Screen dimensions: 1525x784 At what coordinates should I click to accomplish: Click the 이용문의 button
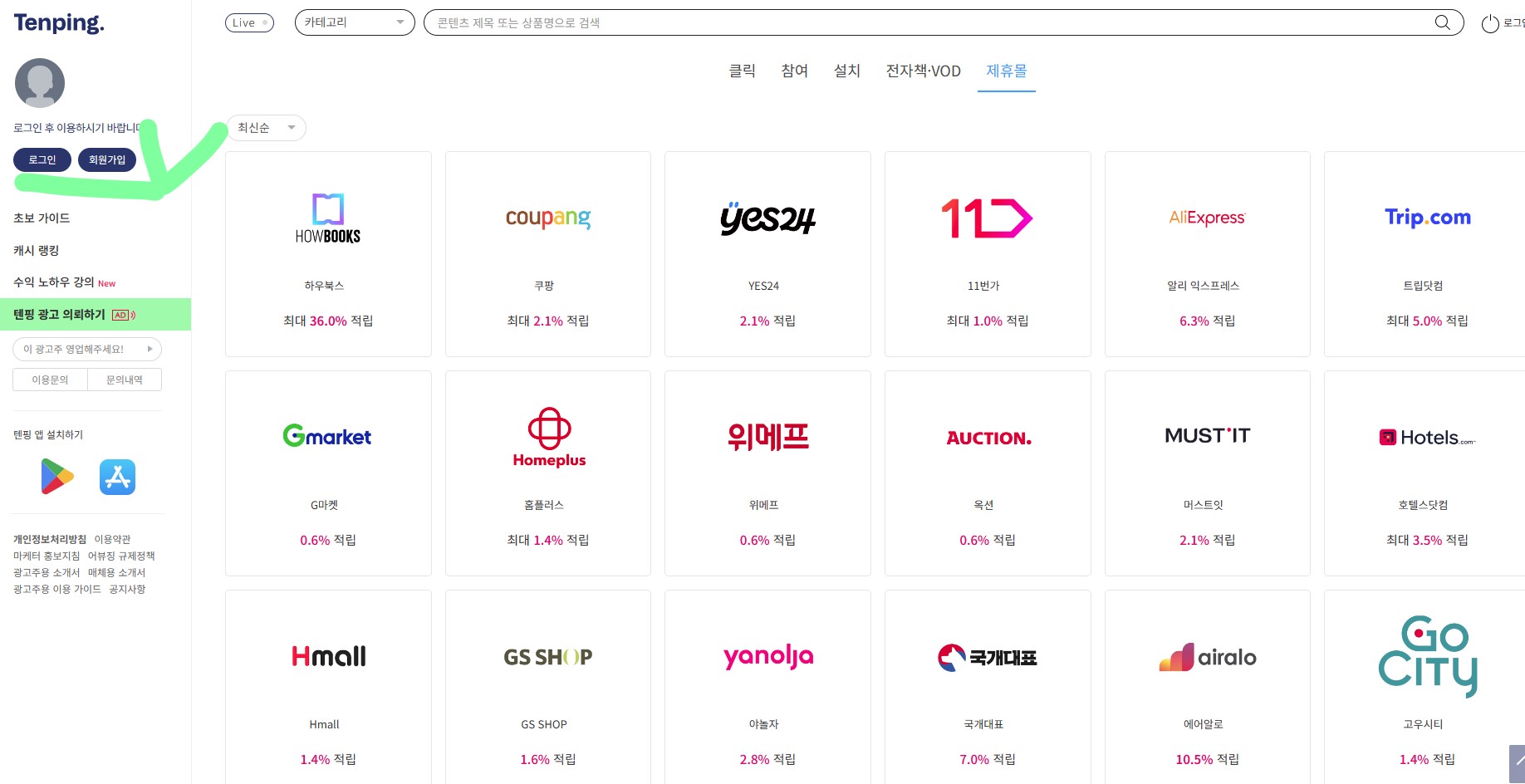[x=50, y=380]
